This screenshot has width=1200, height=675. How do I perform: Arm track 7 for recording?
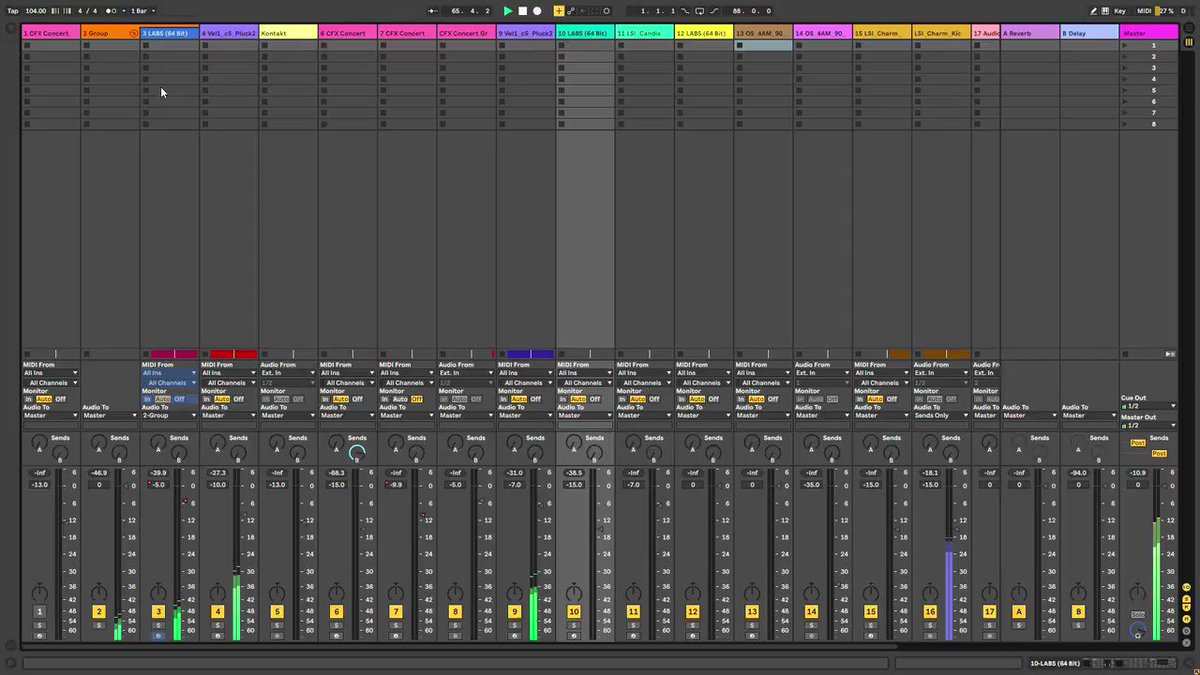point(396,635)
